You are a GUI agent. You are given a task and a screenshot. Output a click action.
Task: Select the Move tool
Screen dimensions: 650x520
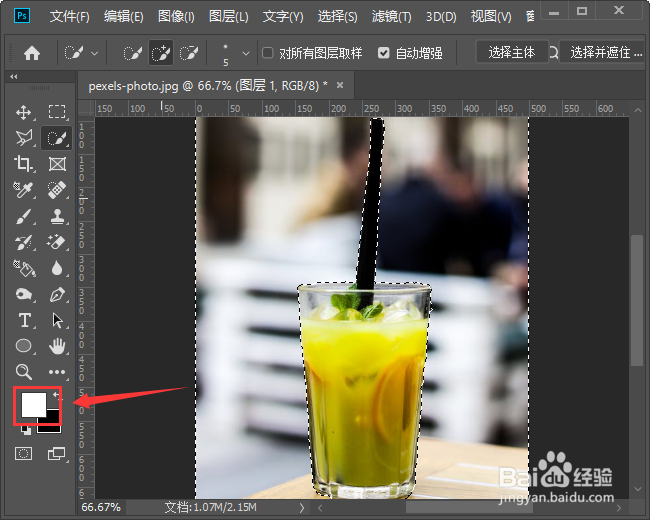click(x=24, y=112)
